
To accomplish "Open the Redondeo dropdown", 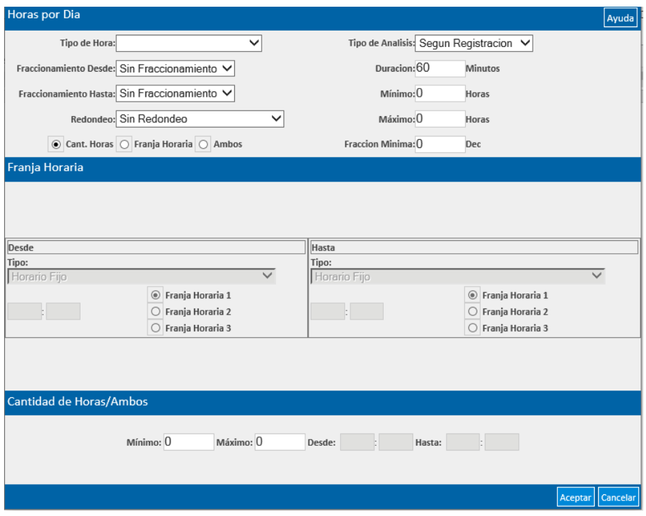I will [x=200, y=119].
